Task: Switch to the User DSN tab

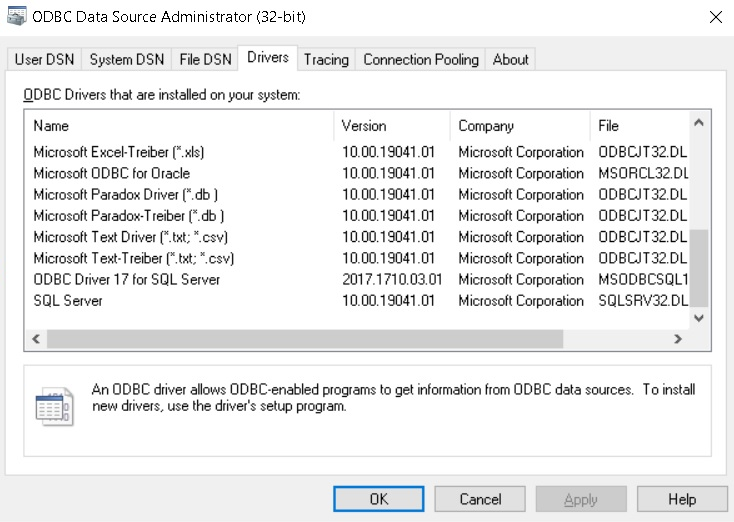Action: pyautogui.click(x=44, y=59)
